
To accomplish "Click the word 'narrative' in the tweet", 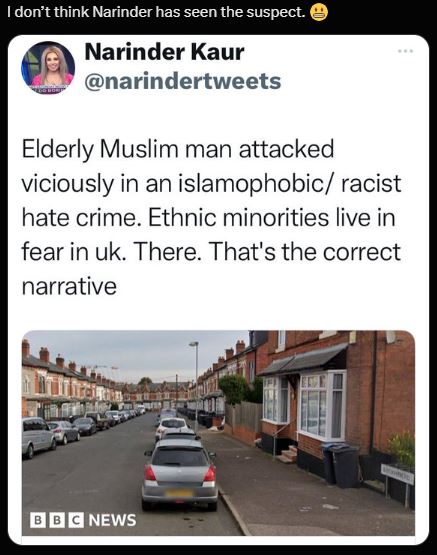I will [x=69, y=286].
